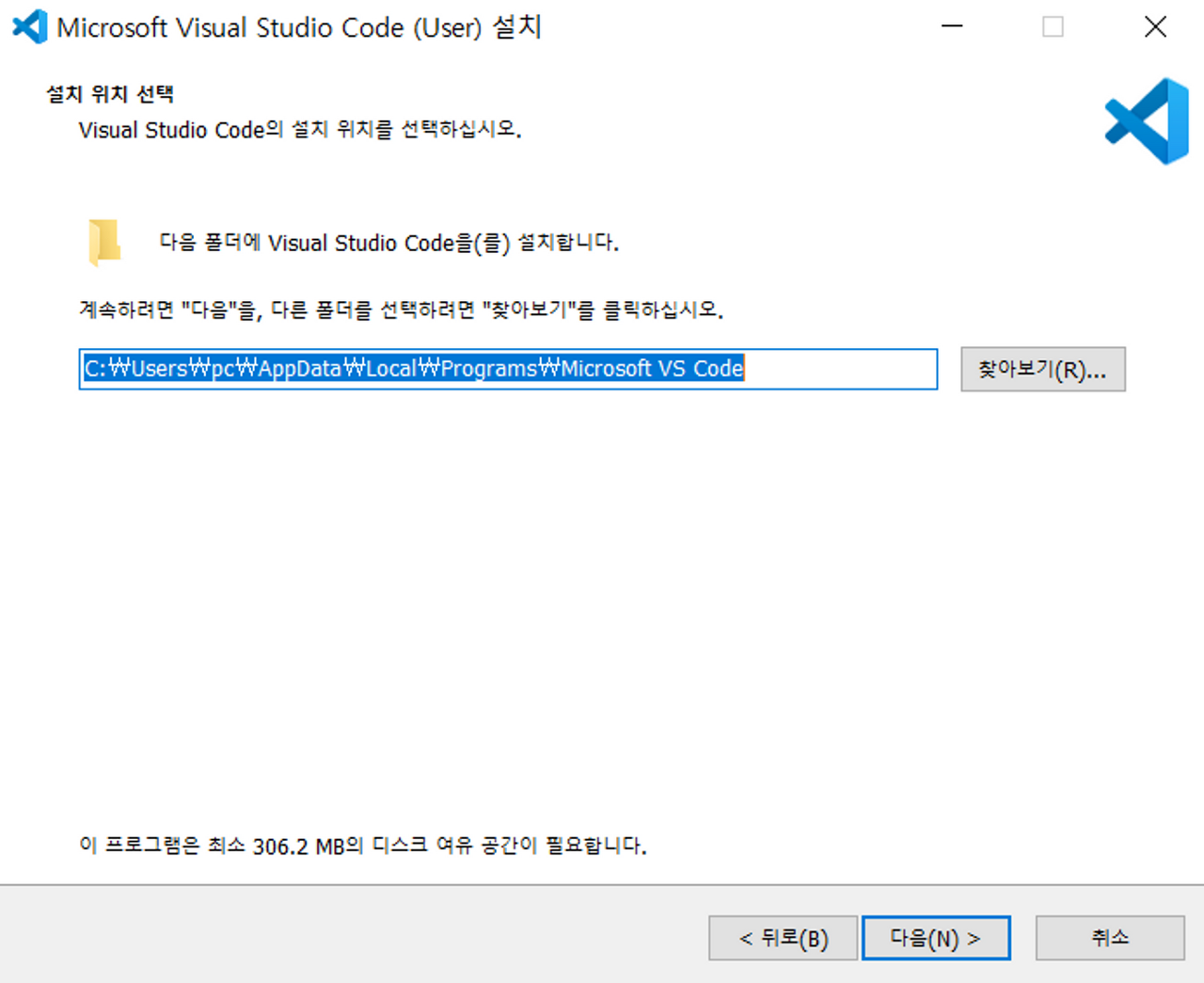The image size is (1204, 983).
Task: Go back with the 뒤로(B) button
Action: point(783,938)
